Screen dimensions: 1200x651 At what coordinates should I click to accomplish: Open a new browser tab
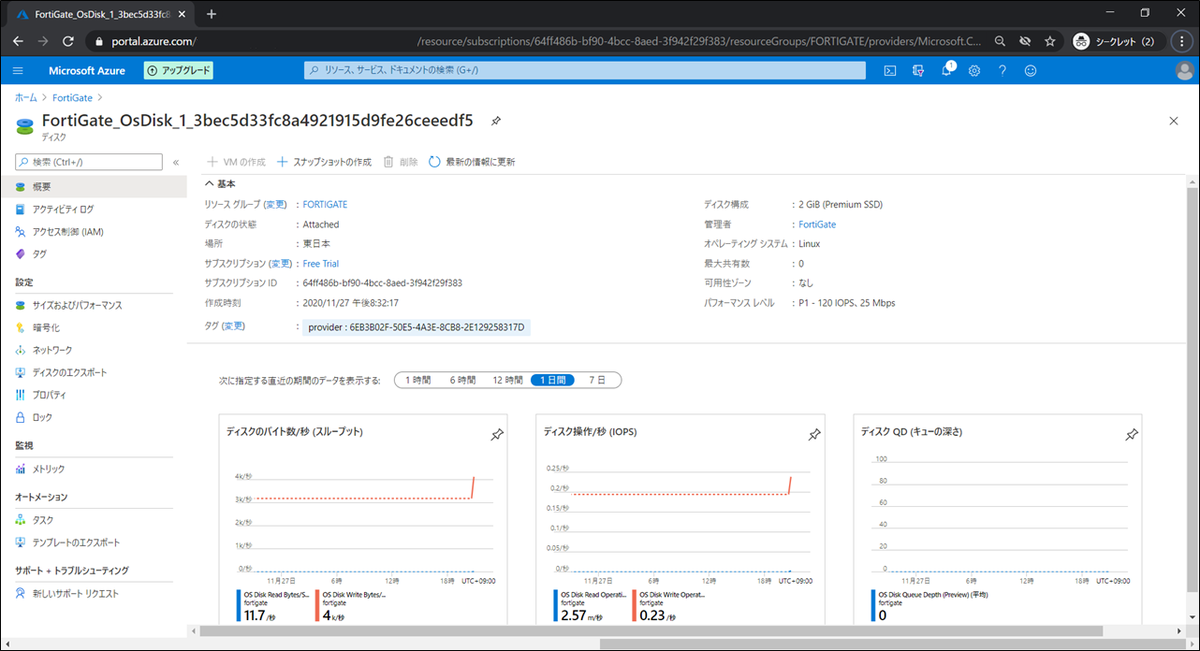tap(211, 13)
